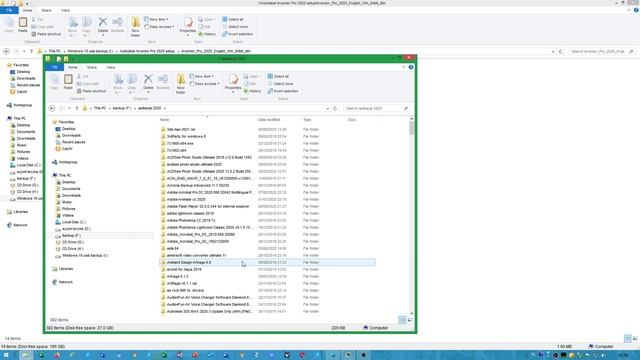Open the New item dropdown in the back window
The image size is (640, 360).
pos(156,19)
